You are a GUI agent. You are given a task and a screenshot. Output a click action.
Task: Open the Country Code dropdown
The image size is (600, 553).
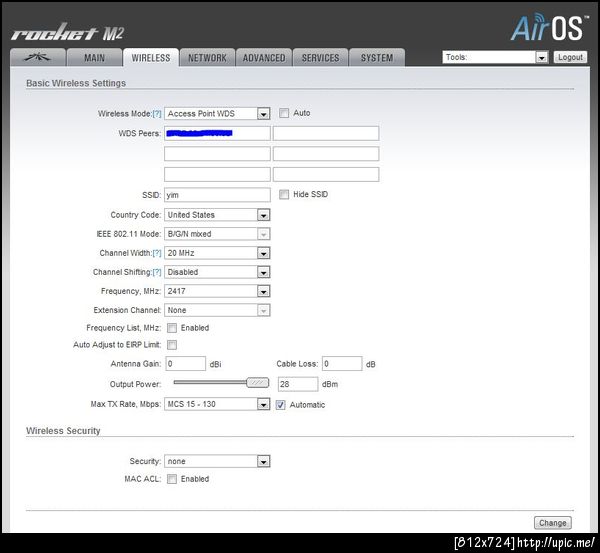[x=217, y=215]
